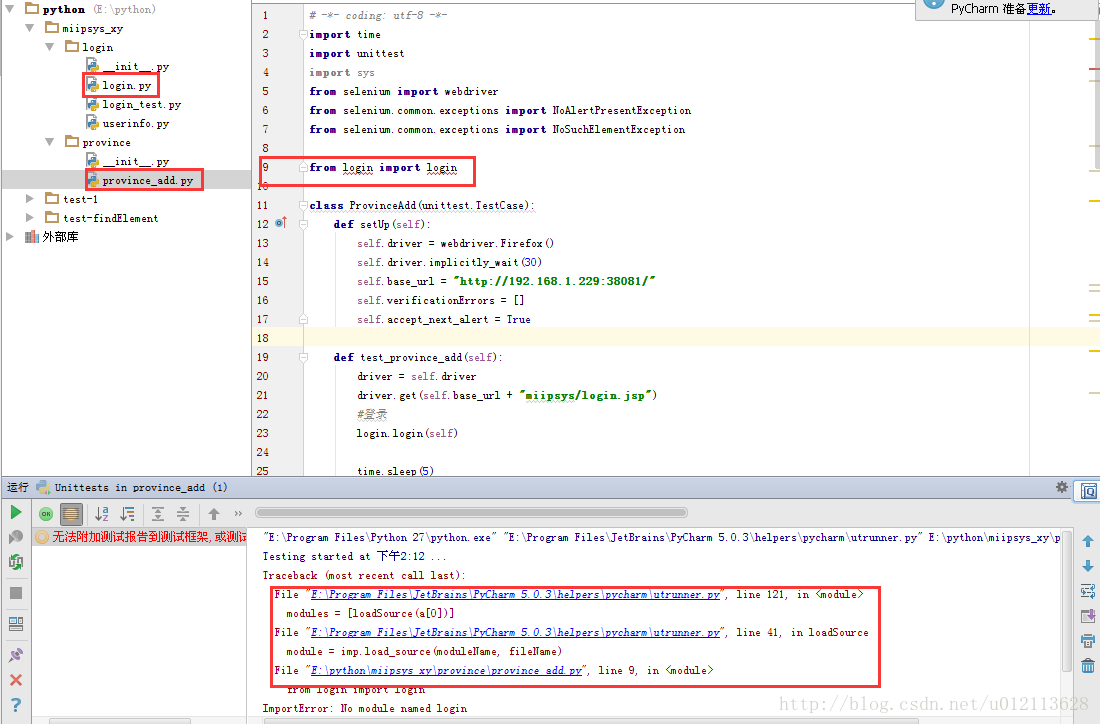Click Up the stack trace blue arrow
This screenshot has height=724, width=1100.
pyautogui.click(x=1087, y=541)
